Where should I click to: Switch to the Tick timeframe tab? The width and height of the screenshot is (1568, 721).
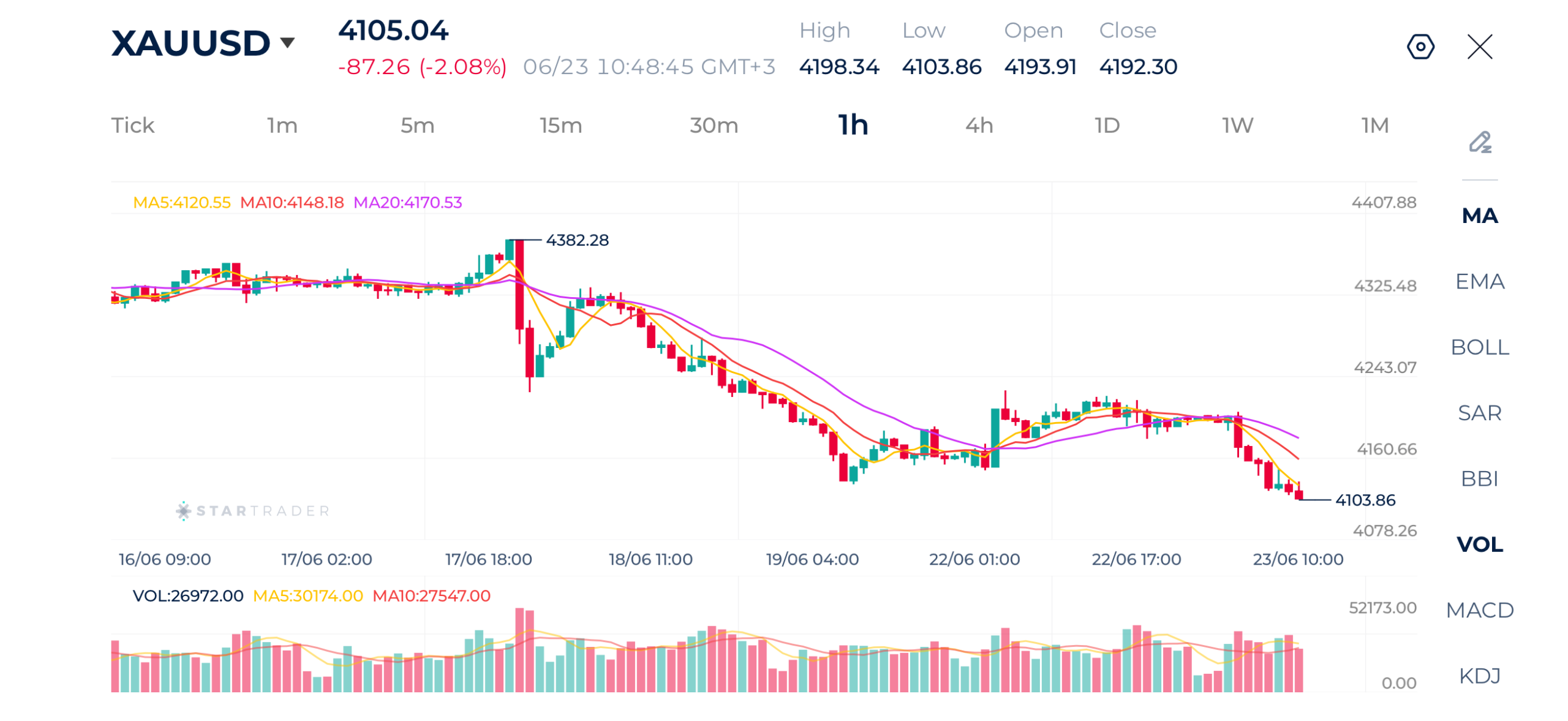[x=132, y=125]
